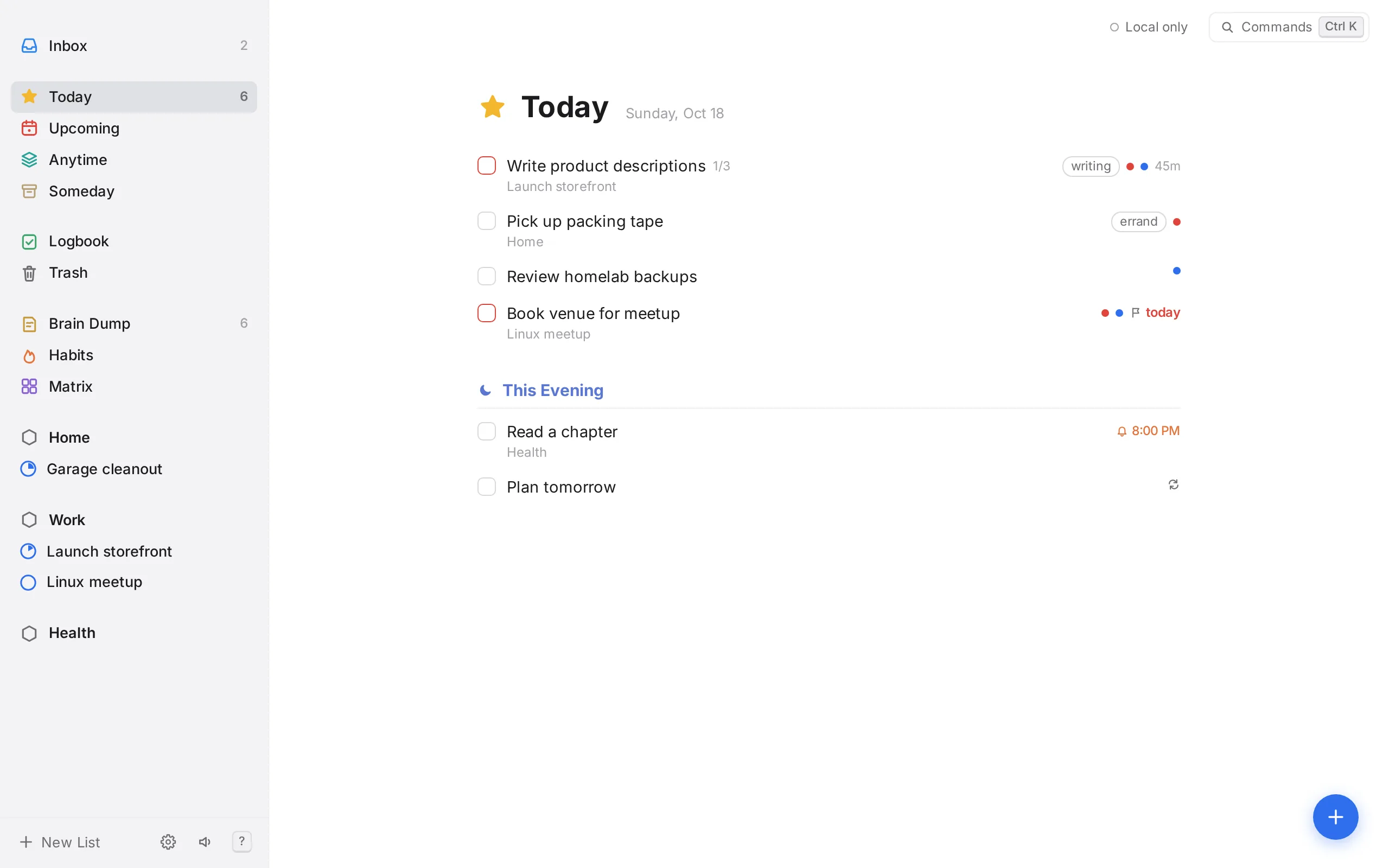Open the Garage cleanout project
This screenshot has height=868, width=1389.
pos(133,469)
